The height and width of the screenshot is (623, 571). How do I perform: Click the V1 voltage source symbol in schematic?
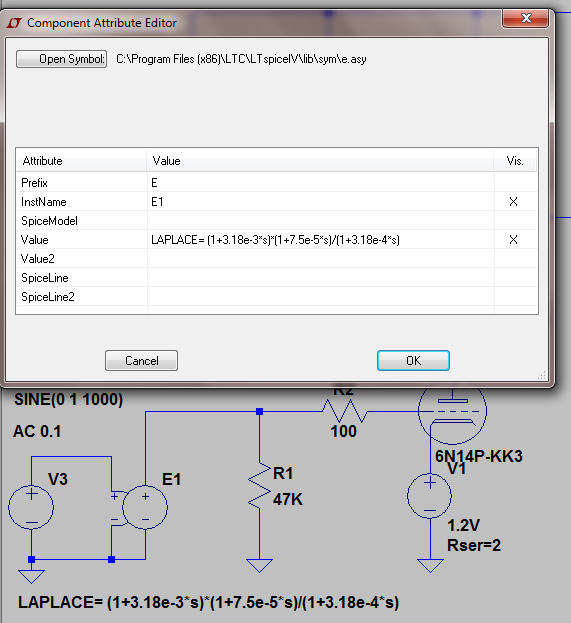pos(430,496)
